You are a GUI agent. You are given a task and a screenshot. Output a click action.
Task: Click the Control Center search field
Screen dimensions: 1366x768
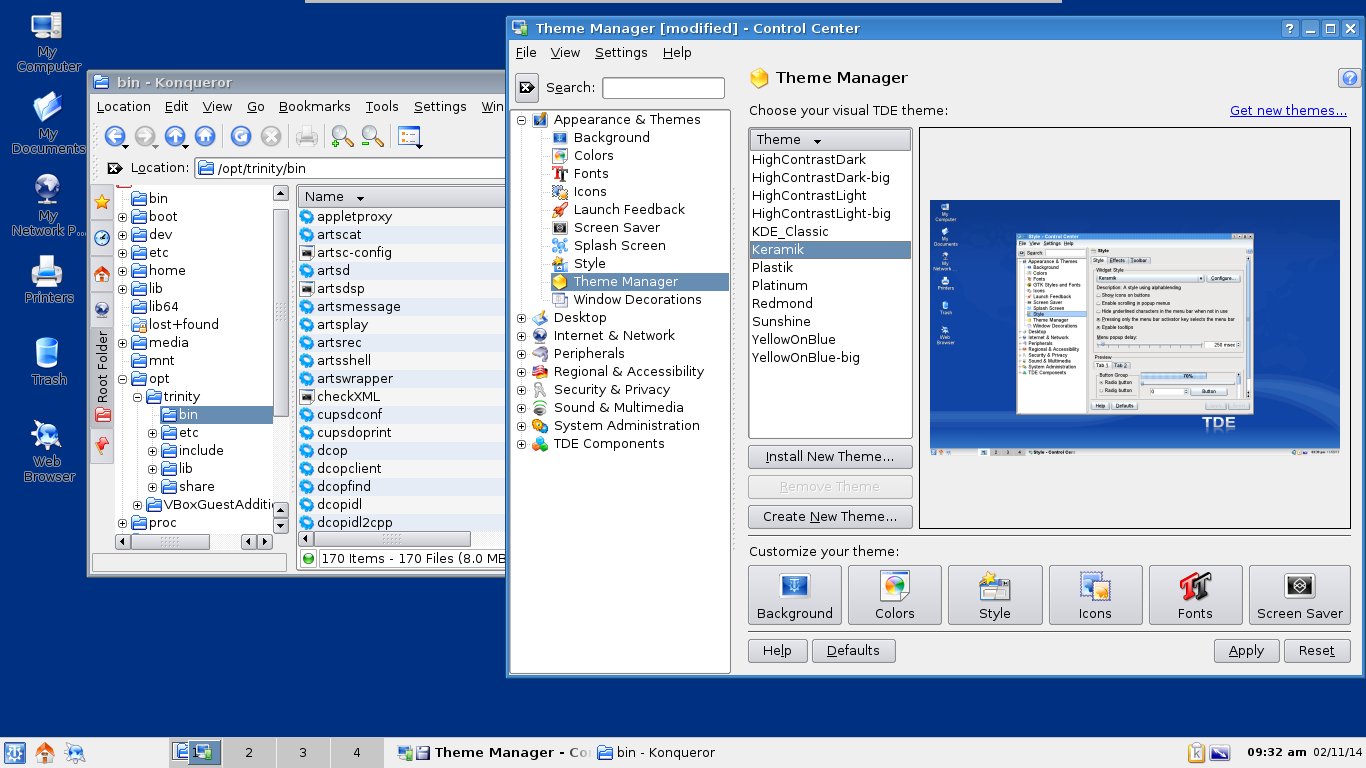(x=663, y=88)
